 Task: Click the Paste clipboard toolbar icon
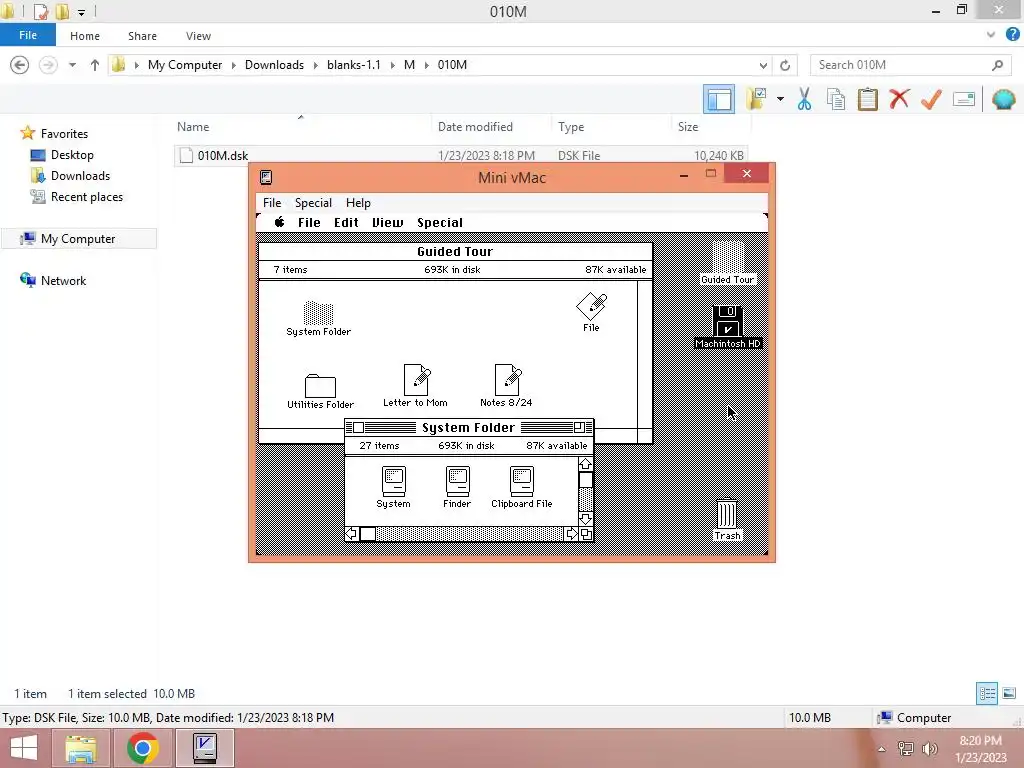(x=868, y=99)
